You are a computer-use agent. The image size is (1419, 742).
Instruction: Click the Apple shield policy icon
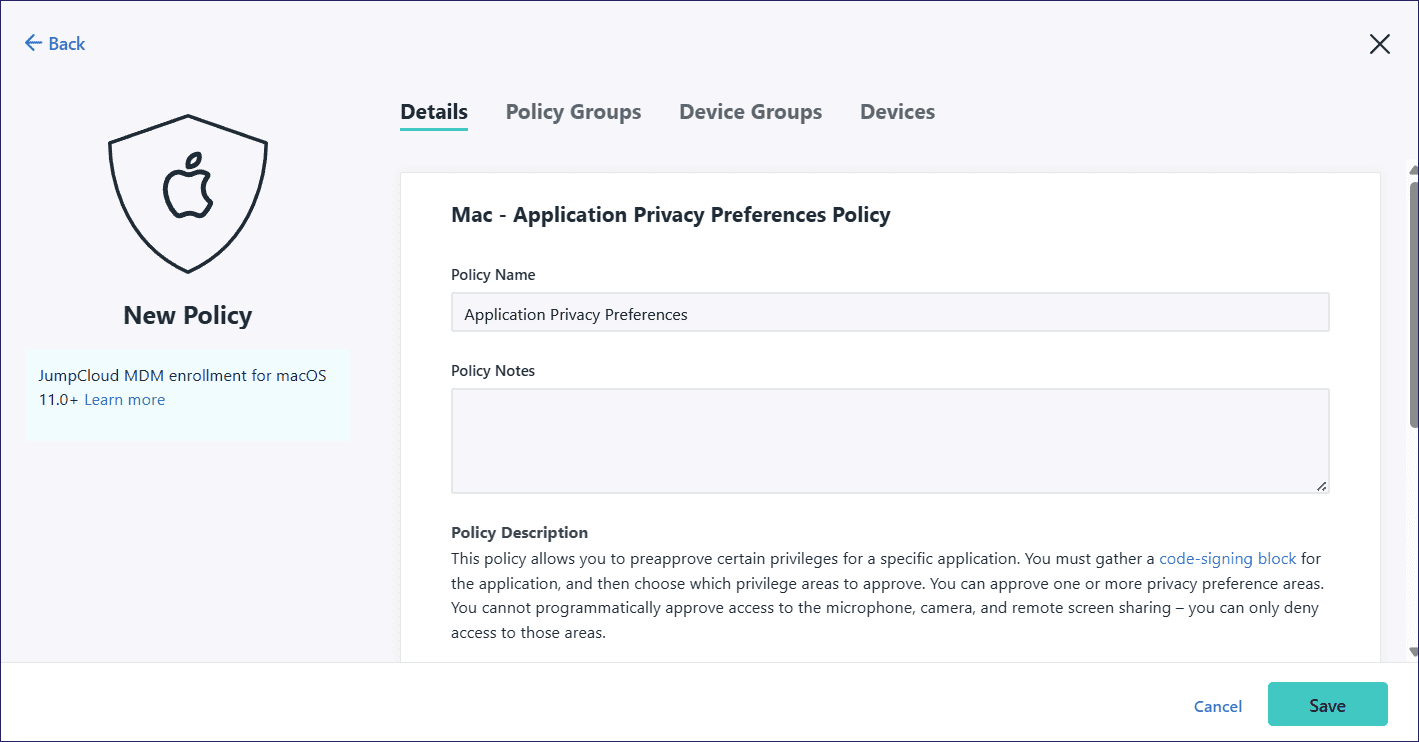[x=187, y=192]
